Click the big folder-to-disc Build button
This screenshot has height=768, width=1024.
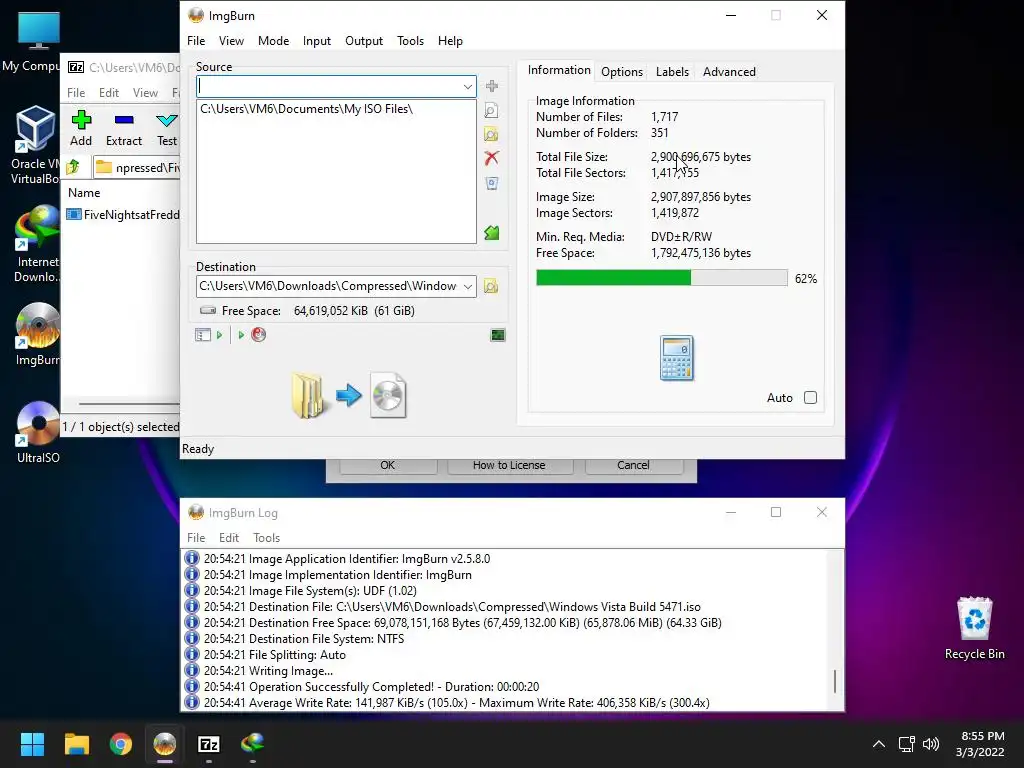click(349, 395)
